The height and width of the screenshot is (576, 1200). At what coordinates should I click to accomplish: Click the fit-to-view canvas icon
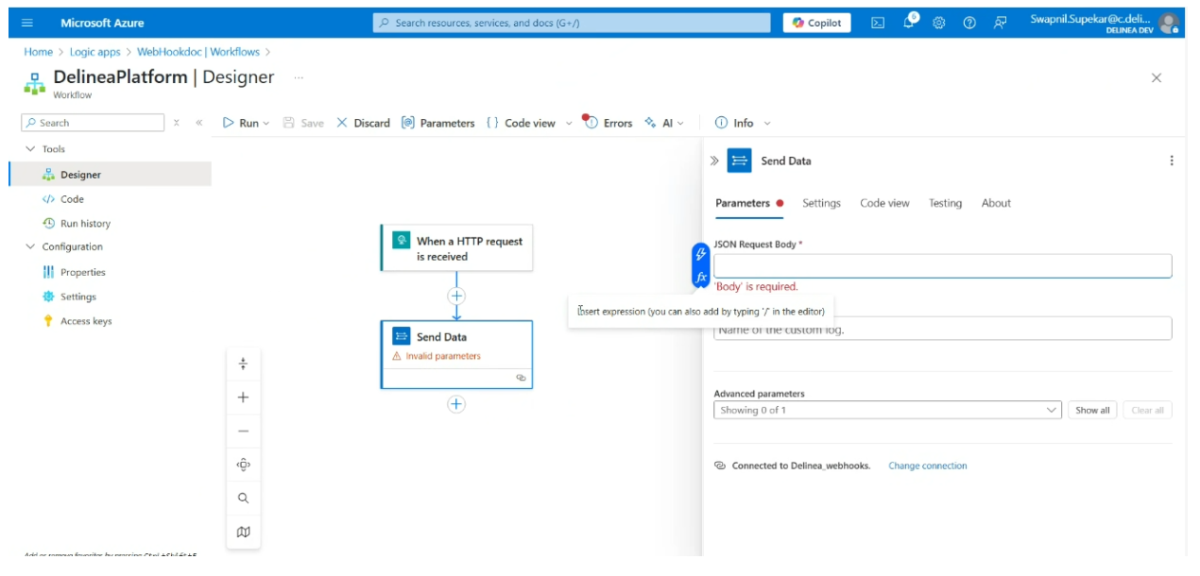[243, 465]
